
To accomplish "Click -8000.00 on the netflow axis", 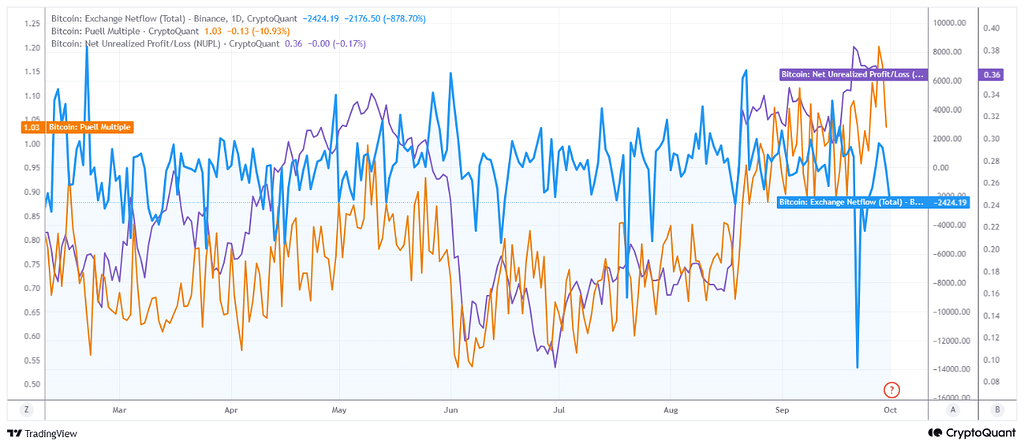I will click(x=949, y=283).
